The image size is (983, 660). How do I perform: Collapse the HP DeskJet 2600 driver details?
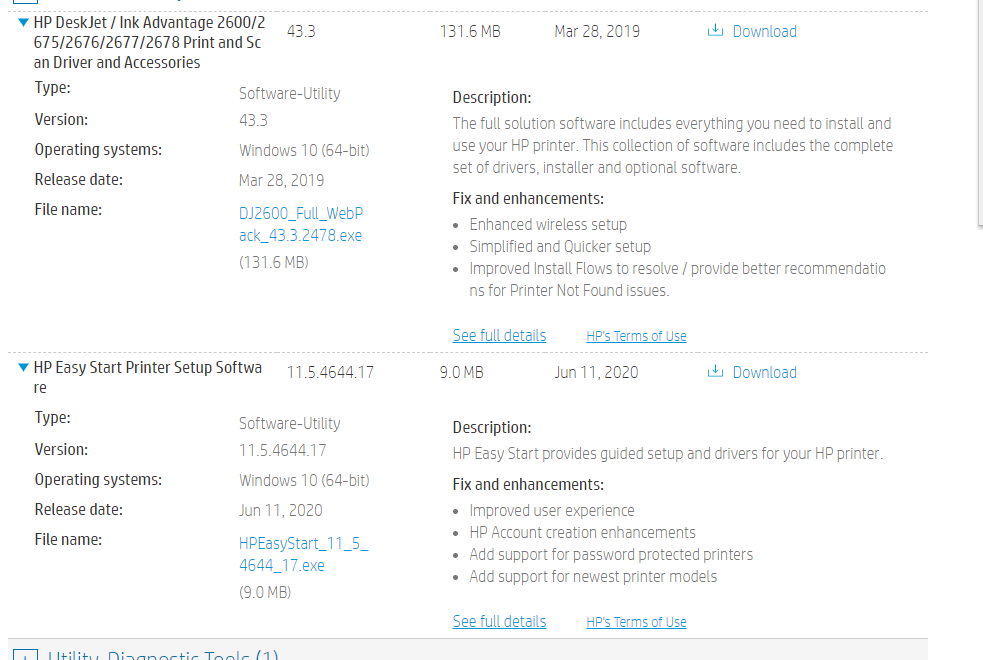(24, 22)
